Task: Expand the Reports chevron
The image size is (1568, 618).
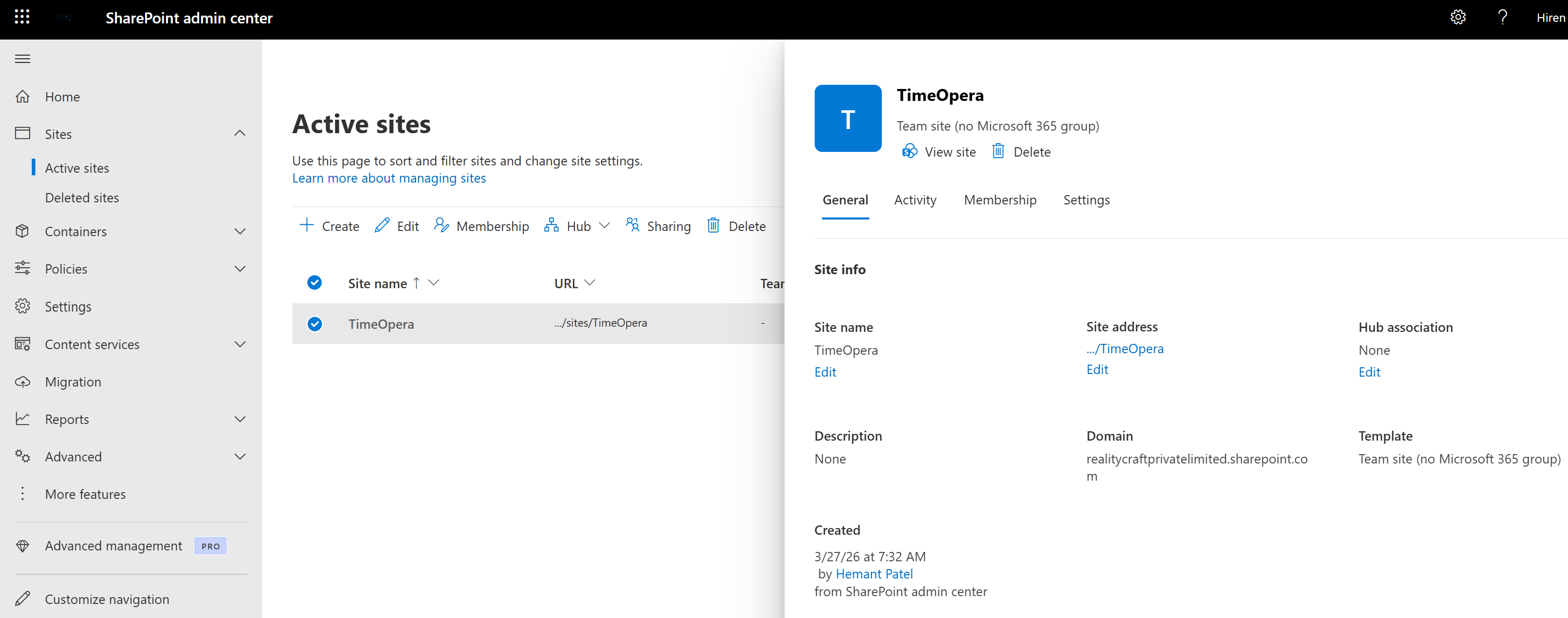Action: [240, 419]
